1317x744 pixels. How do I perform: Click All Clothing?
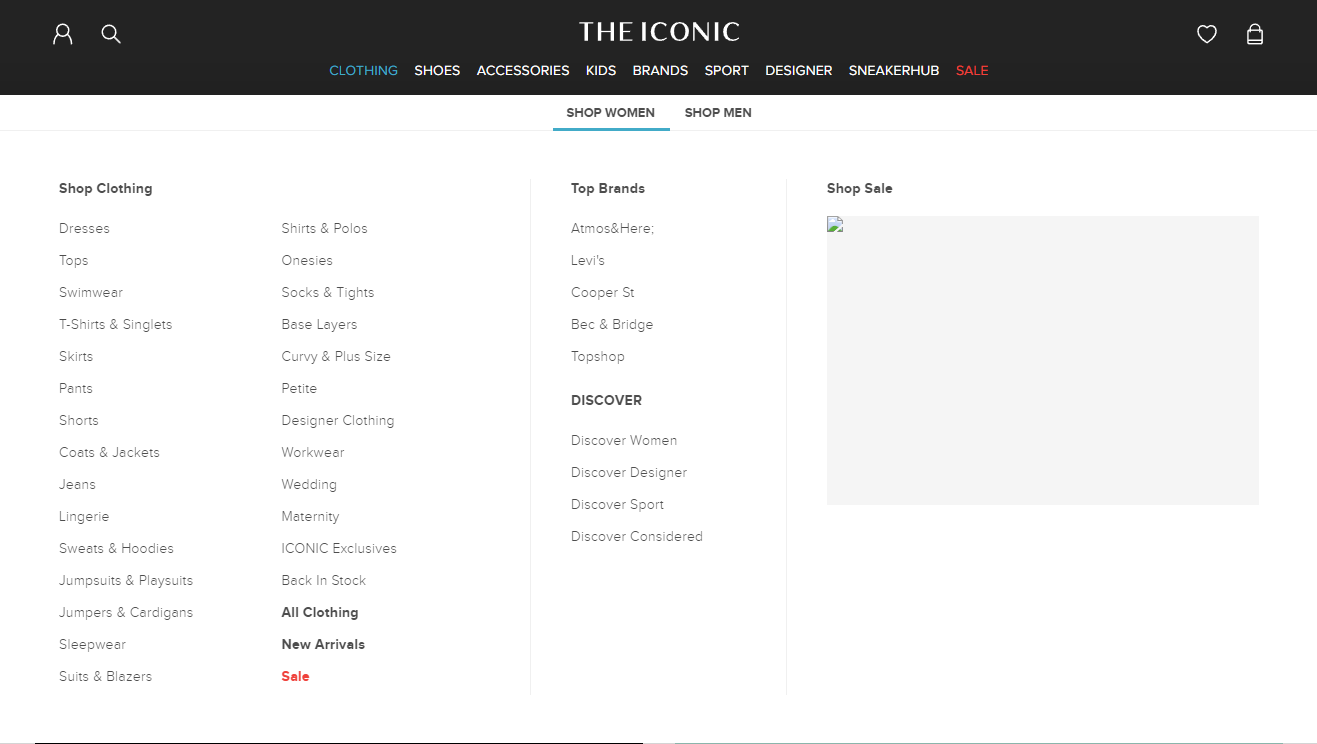[x=319, y=612]
